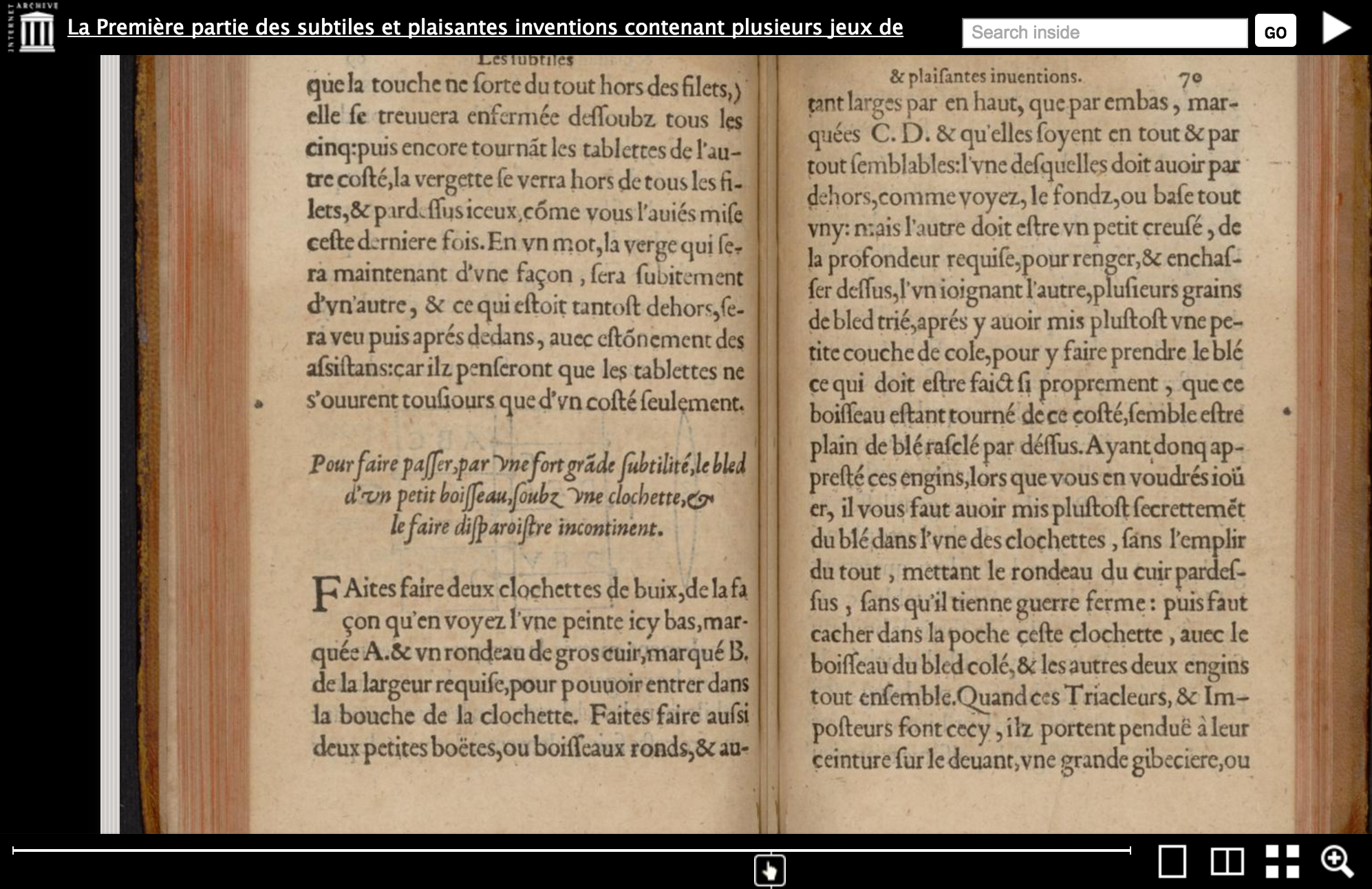Switch to two-page view
Image resolution: width=1372 pixels, height=889 pixels.
click(x=1227, y=861)
